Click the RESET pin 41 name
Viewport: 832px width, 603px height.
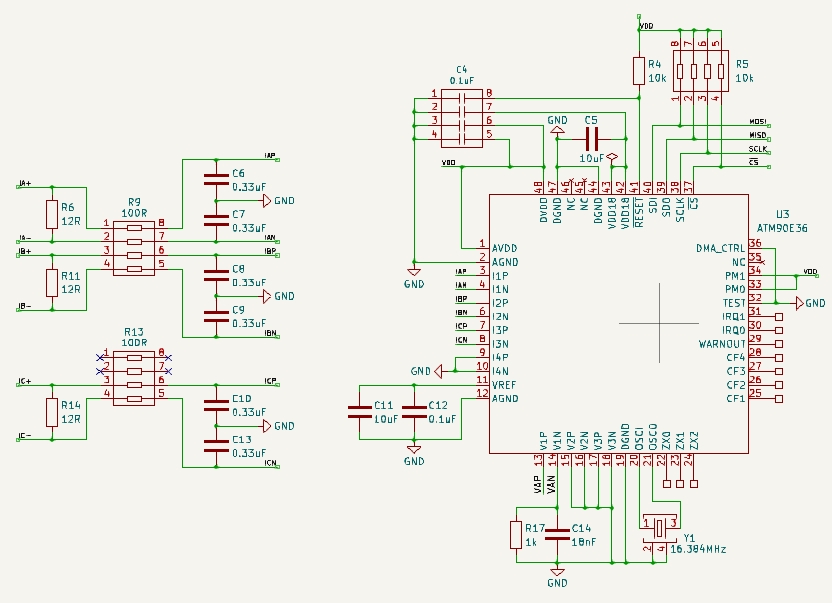pyautogui.click(x=639, y=212)
